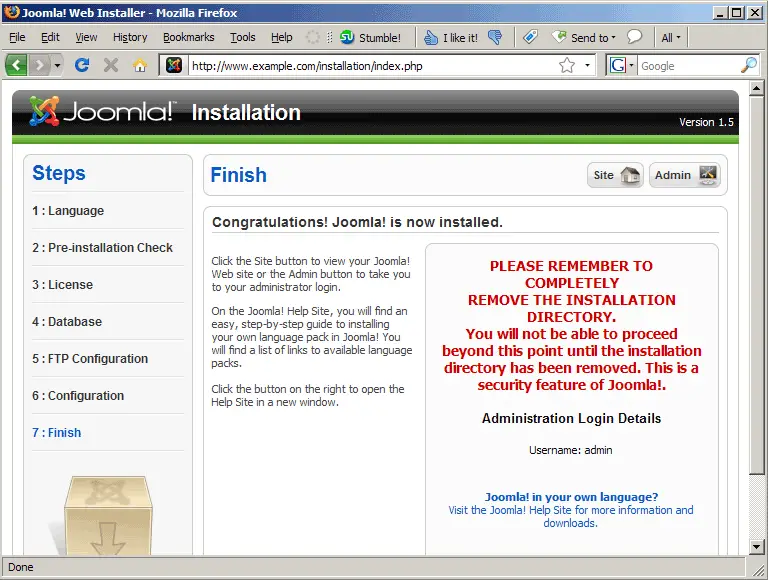Open the address bar history dropdown
768x580 pixels.
point(587,65)
